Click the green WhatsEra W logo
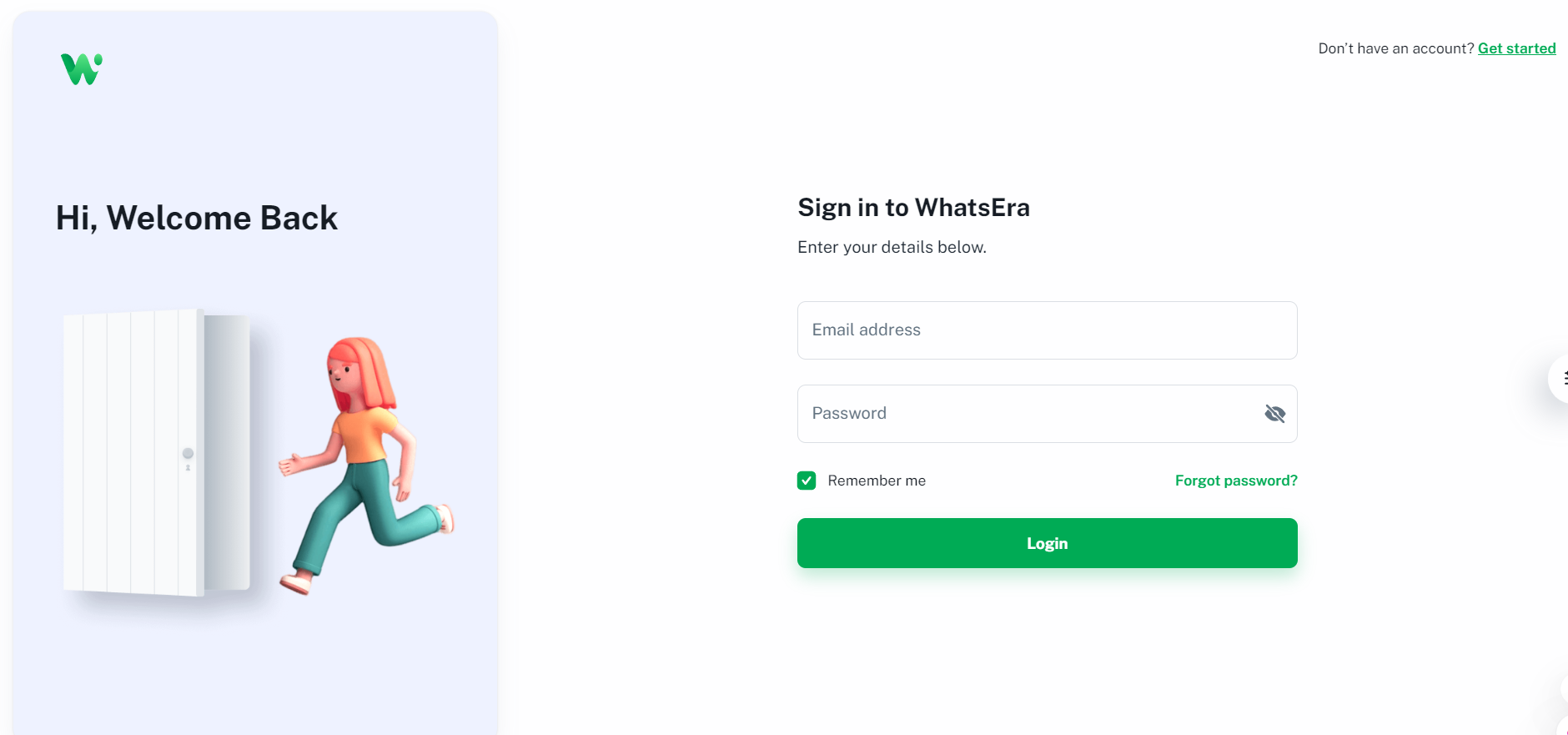 click(81, 69)
